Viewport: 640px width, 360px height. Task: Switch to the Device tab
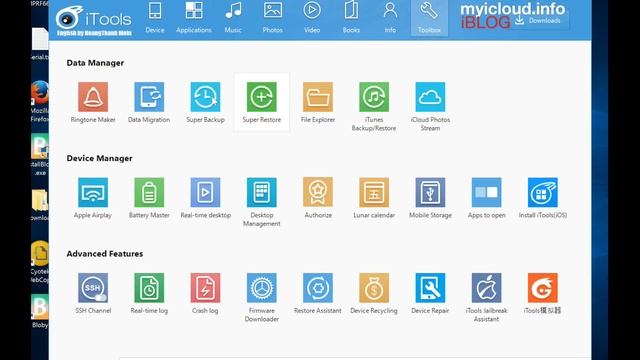(x=155, y=18)
